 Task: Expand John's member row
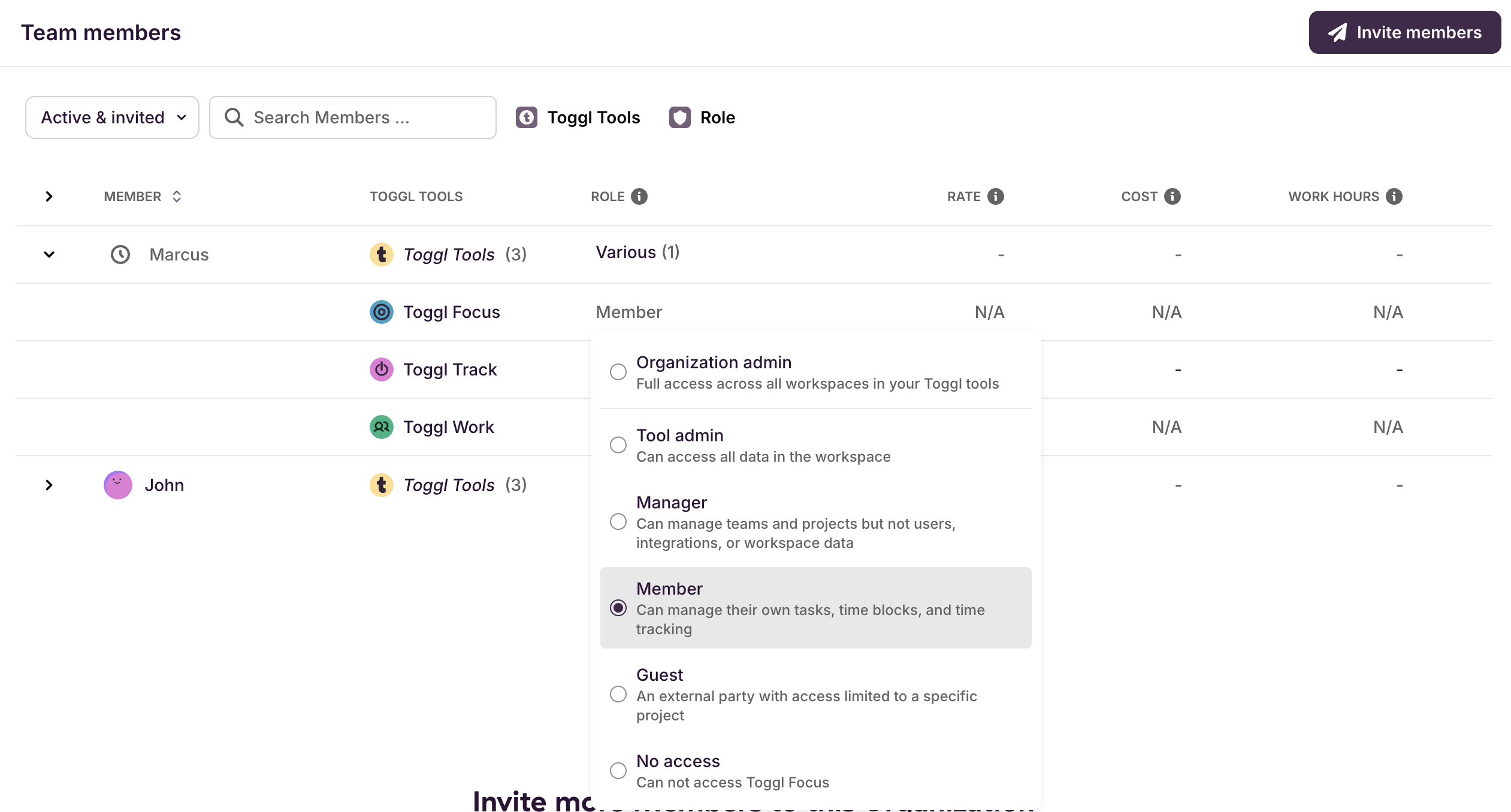pos(49,485)
